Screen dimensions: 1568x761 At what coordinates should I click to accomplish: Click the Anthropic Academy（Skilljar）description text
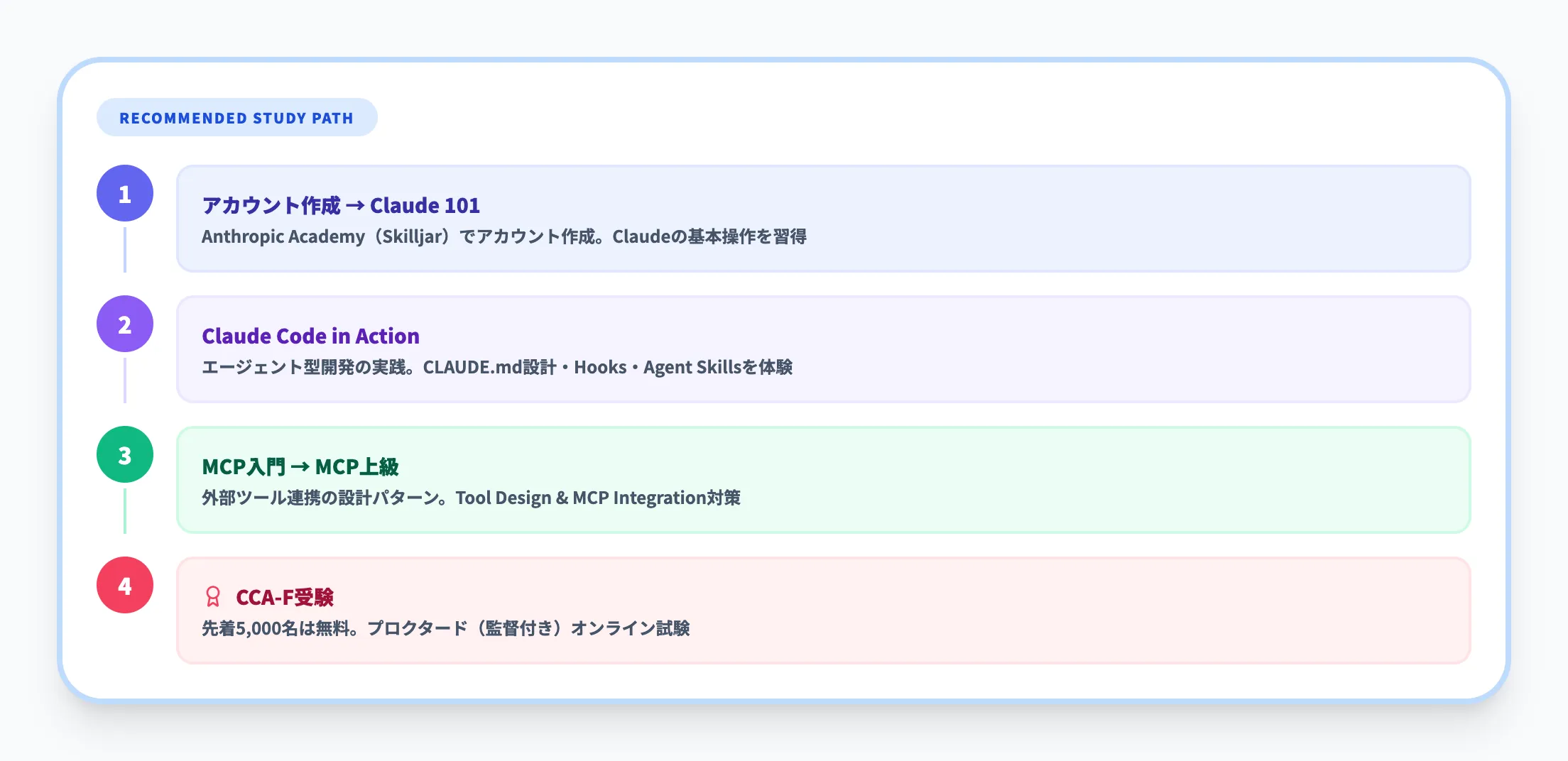(325, 236)
